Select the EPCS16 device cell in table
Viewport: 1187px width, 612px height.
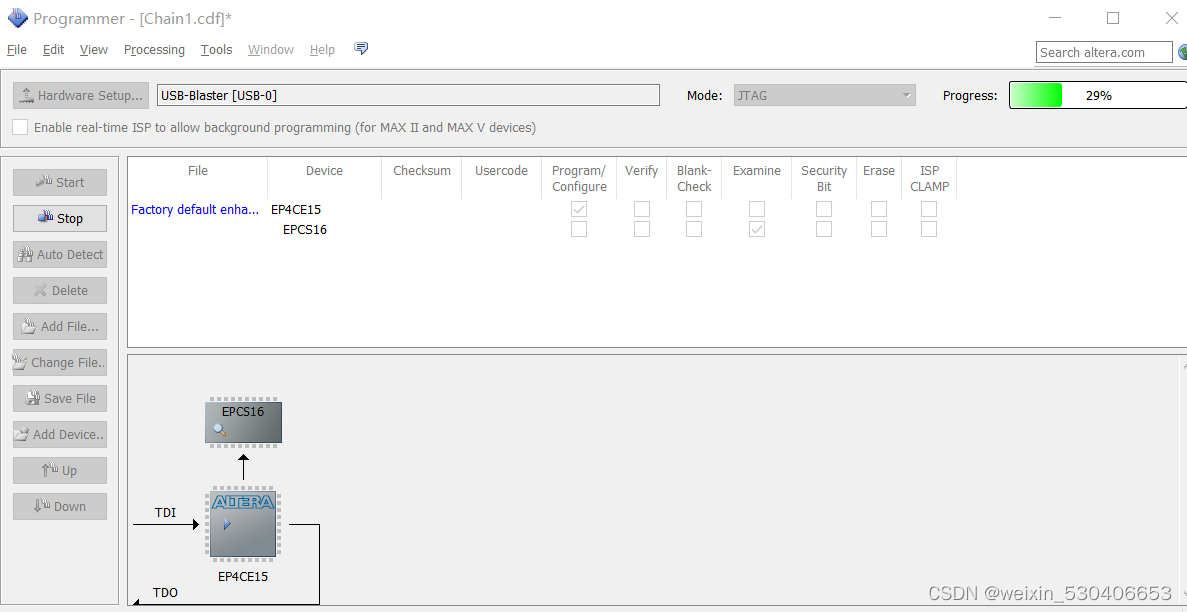click(305, 230)
